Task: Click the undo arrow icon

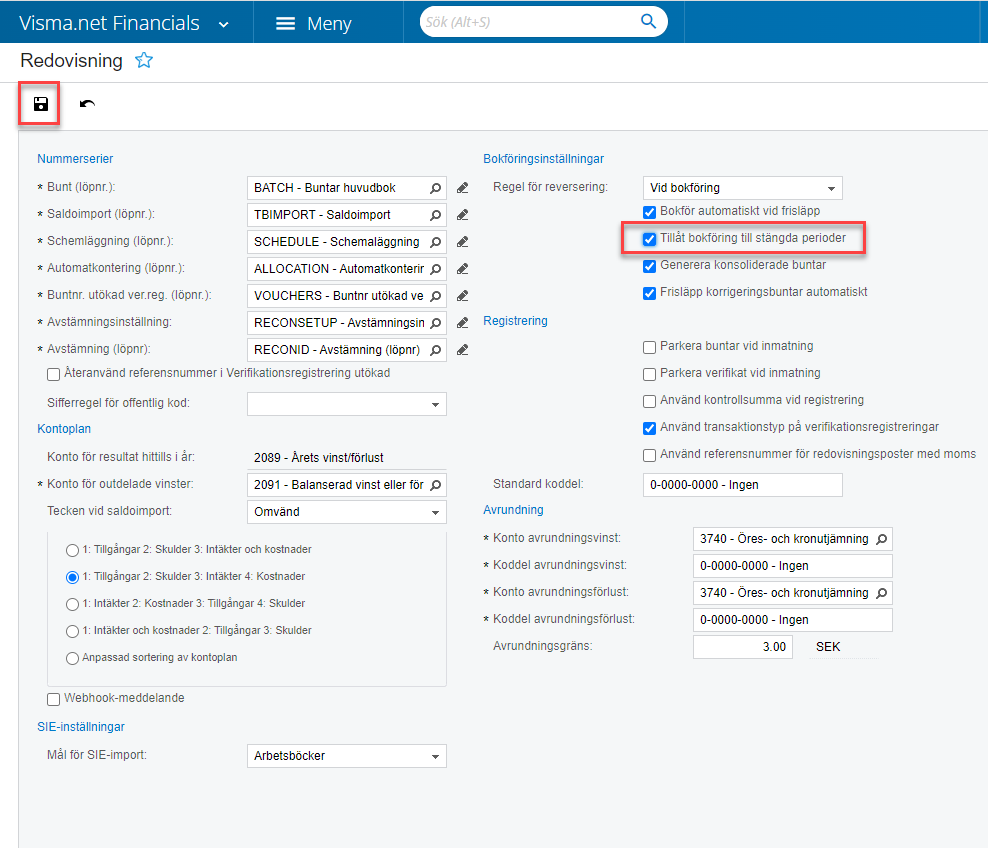Action: (x=88, y=104)
